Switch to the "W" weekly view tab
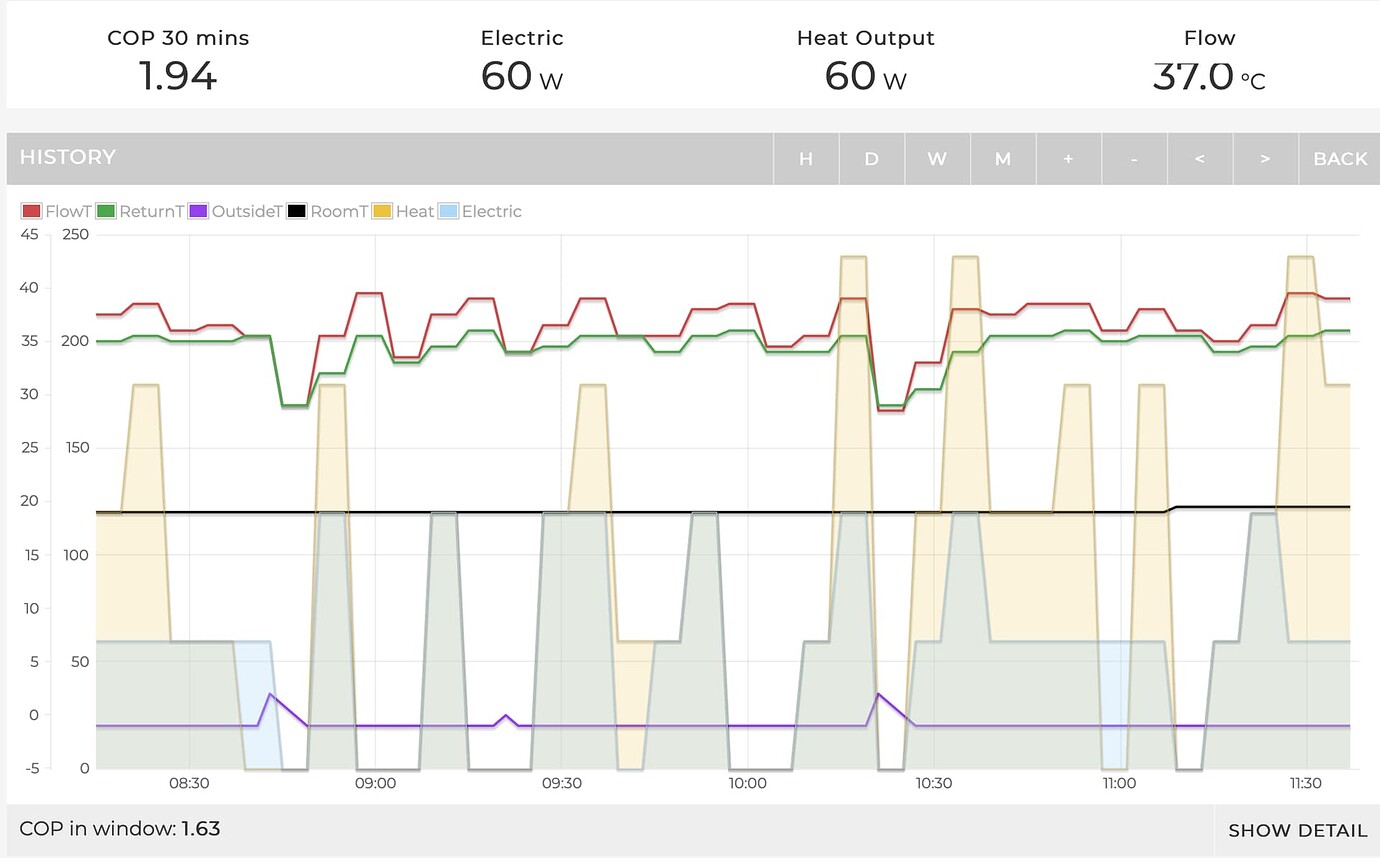This screenshot has height=858, width=1380. click(937, 158)
